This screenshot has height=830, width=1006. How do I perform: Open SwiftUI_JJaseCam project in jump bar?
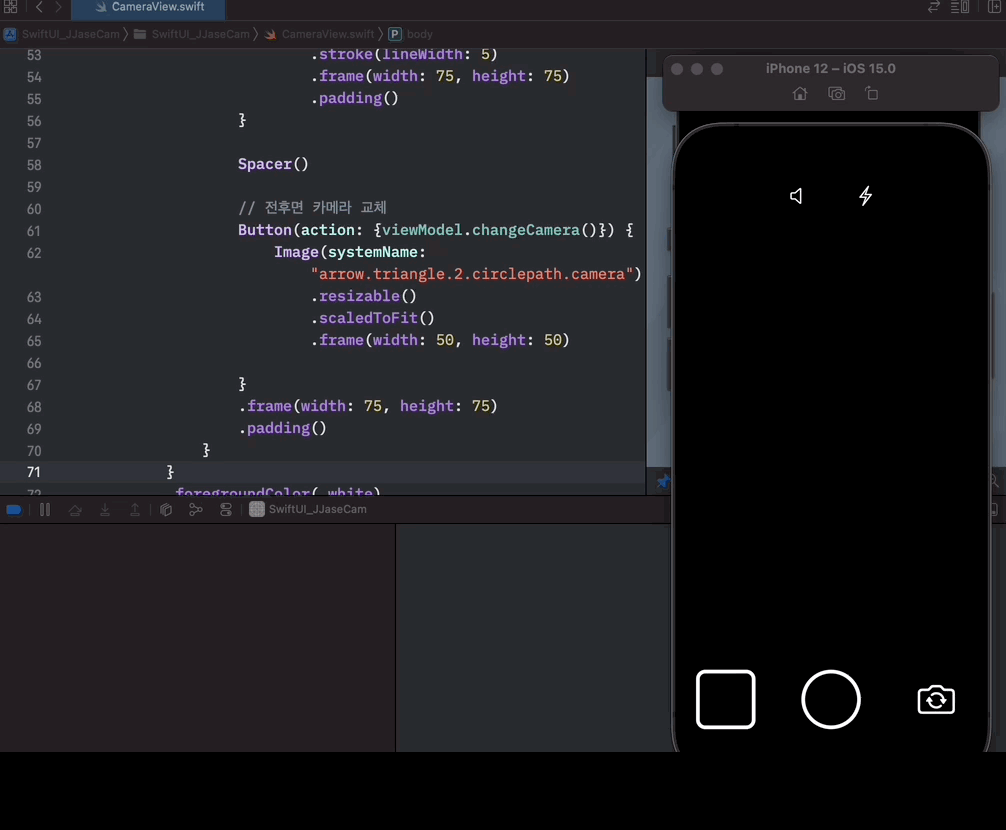[62, 34]
